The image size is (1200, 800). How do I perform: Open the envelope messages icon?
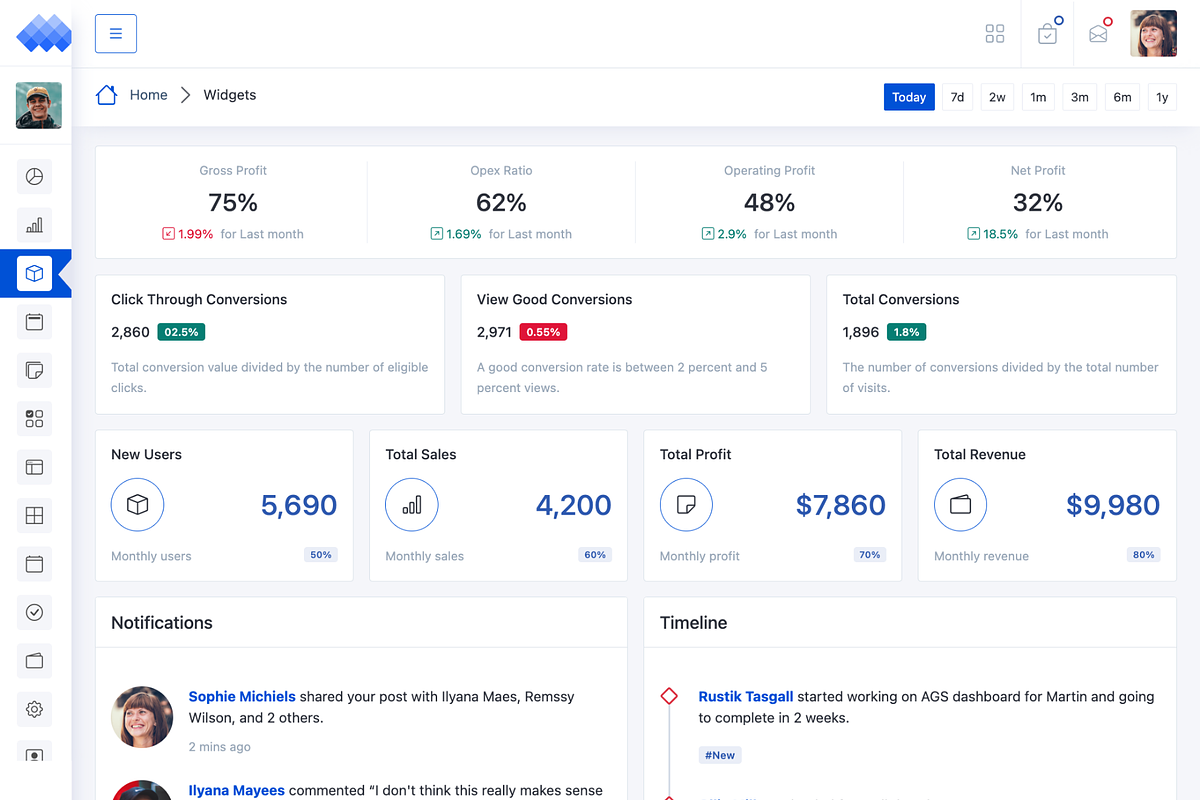tap(1099, 34)
